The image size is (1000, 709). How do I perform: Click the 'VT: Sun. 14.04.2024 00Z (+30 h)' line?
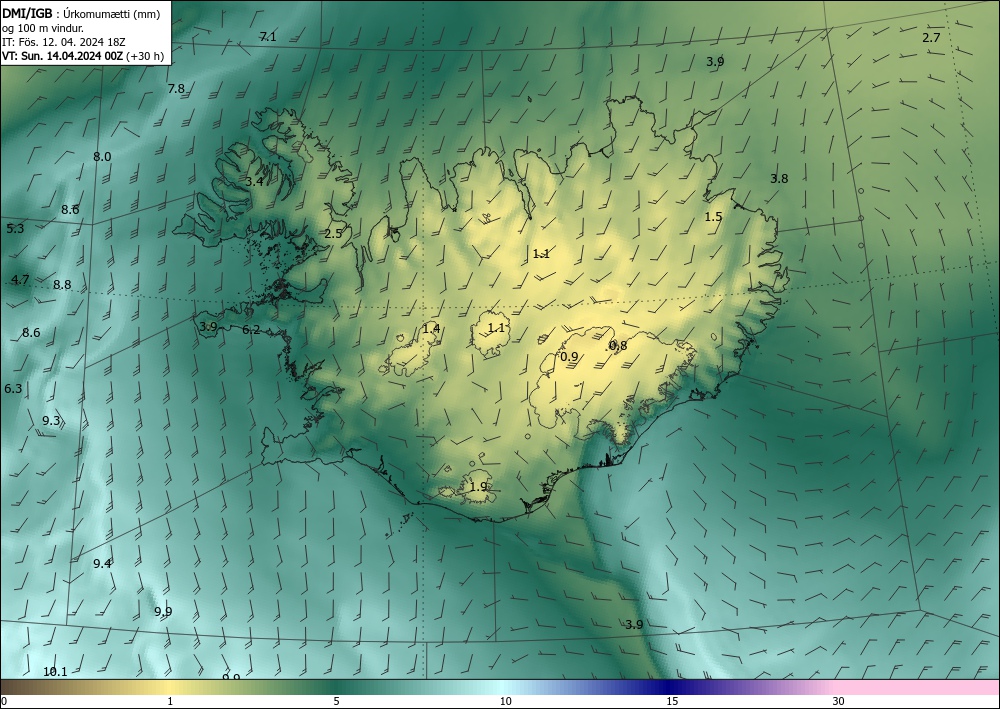click(x=83, y=56)
